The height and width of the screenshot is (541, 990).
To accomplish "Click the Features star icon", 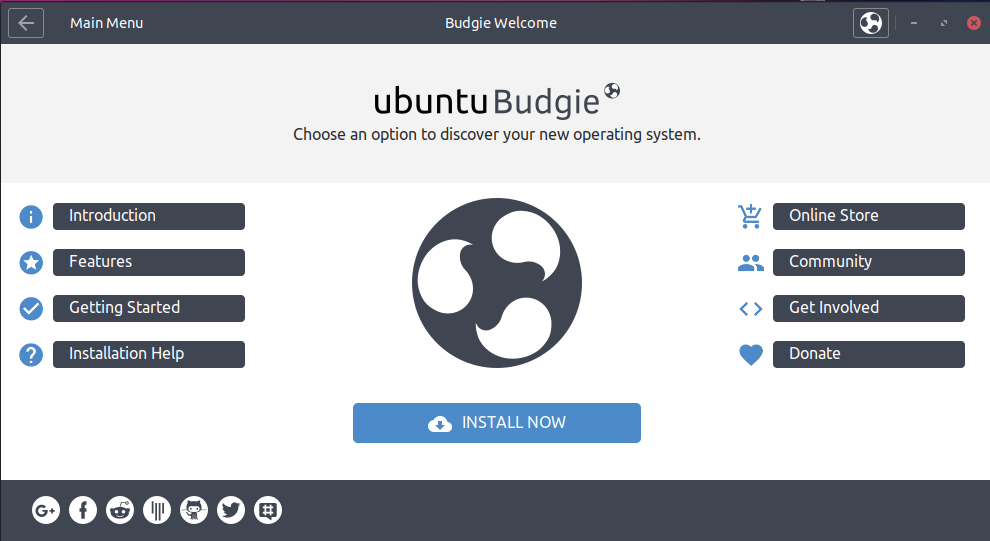I will click(31, 263).
